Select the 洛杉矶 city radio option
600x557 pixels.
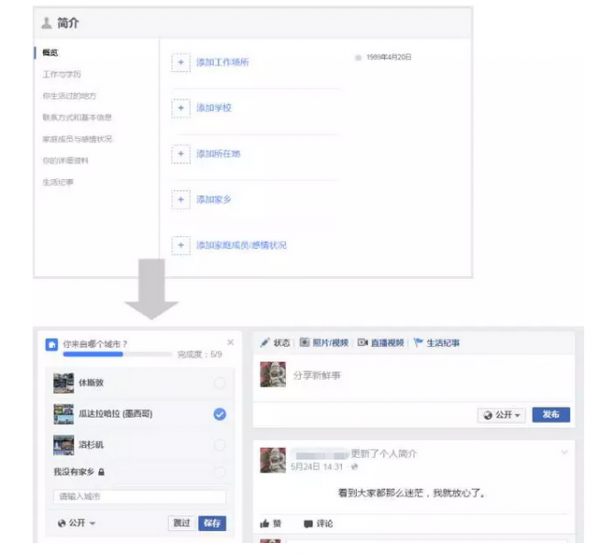pos(219,445)
